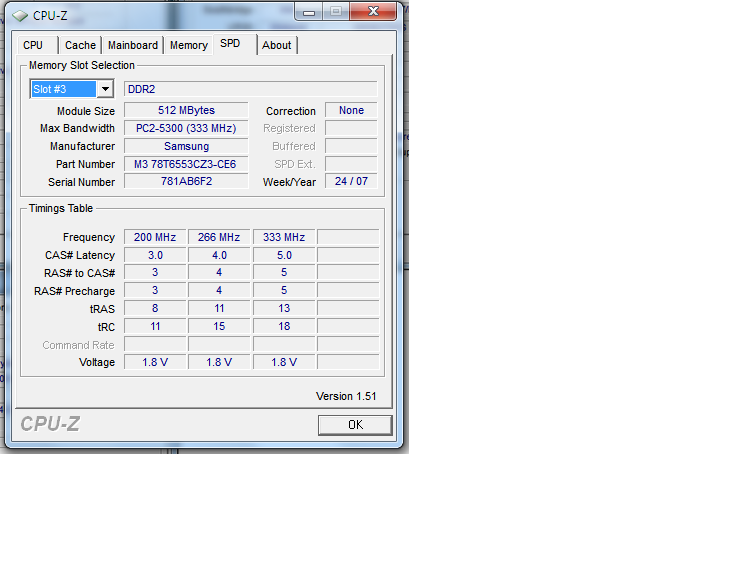Image resolution: width=737 pixels, height=567 pixels.
Task: Click the Command Rate label
Action: 78,345
